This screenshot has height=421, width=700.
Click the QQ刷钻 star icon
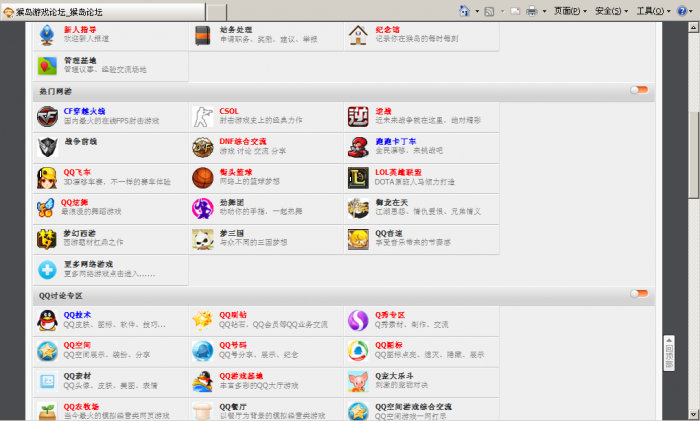[203, 320]
